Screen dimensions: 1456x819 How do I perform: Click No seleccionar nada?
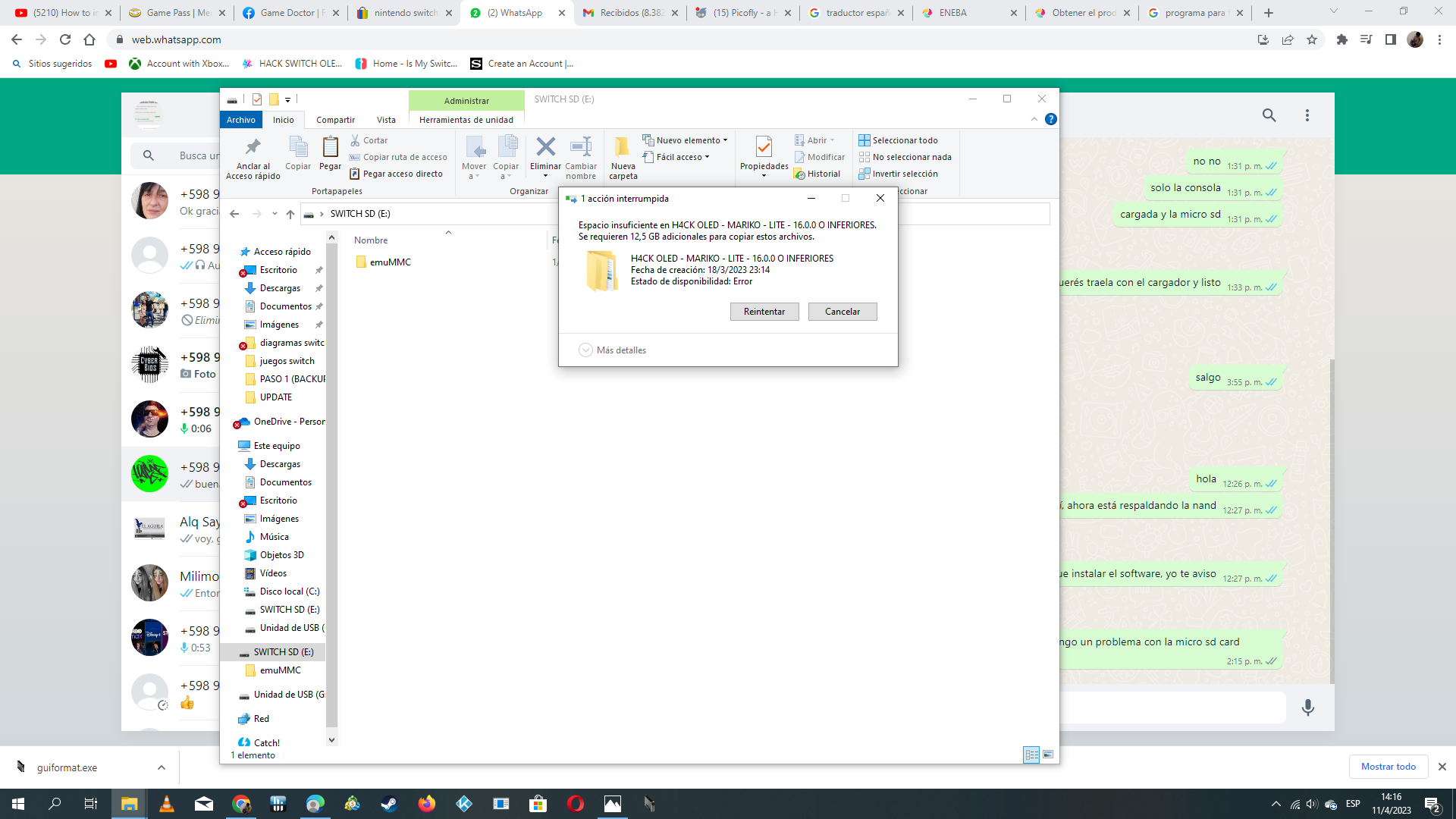tap(905, 157)
